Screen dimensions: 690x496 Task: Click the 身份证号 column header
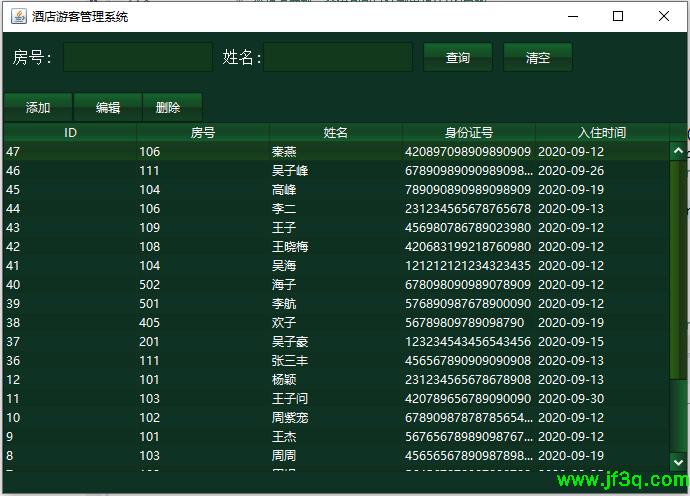coord(469,132)
